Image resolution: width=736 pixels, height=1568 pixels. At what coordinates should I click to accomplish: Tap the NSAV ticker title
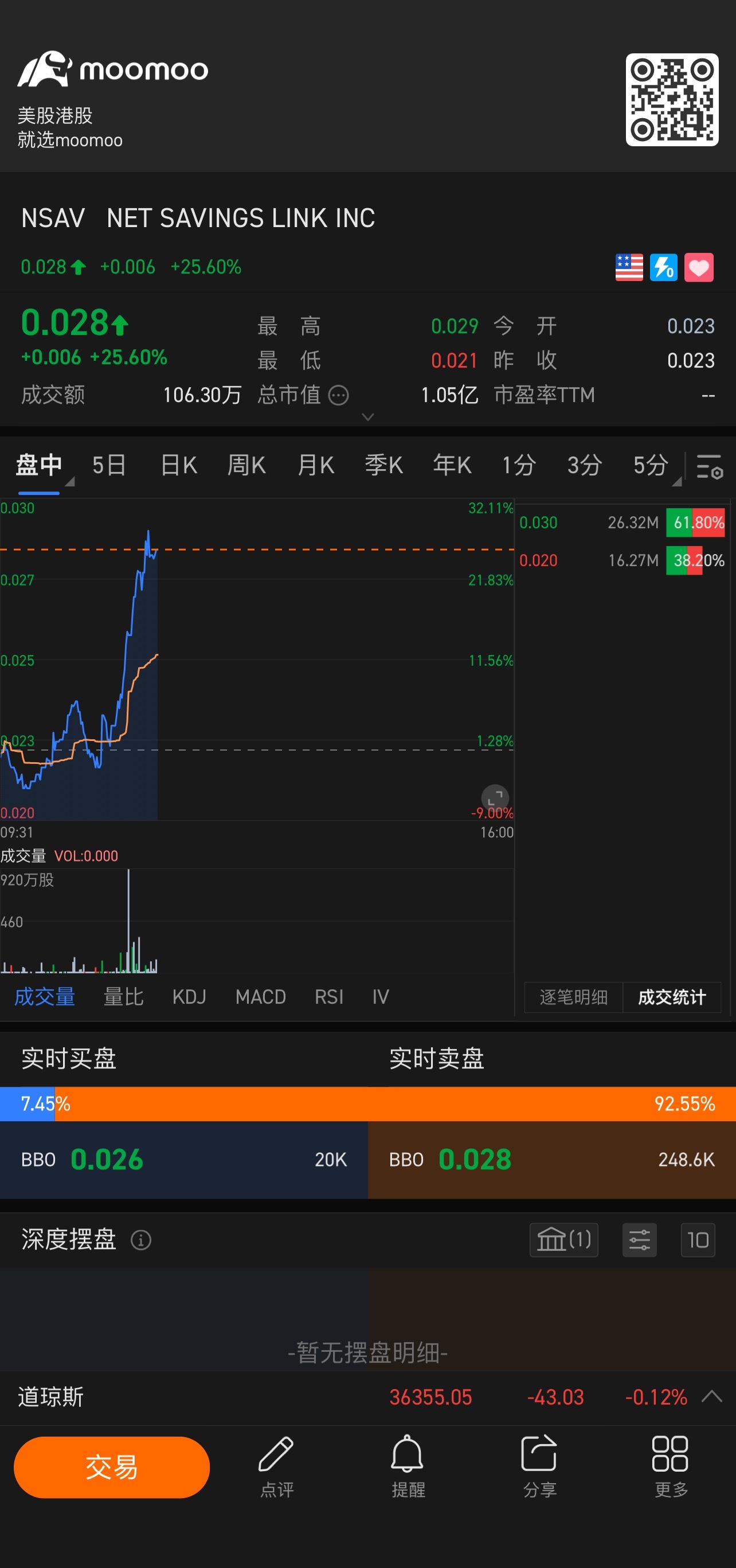[x=53, y=218]
